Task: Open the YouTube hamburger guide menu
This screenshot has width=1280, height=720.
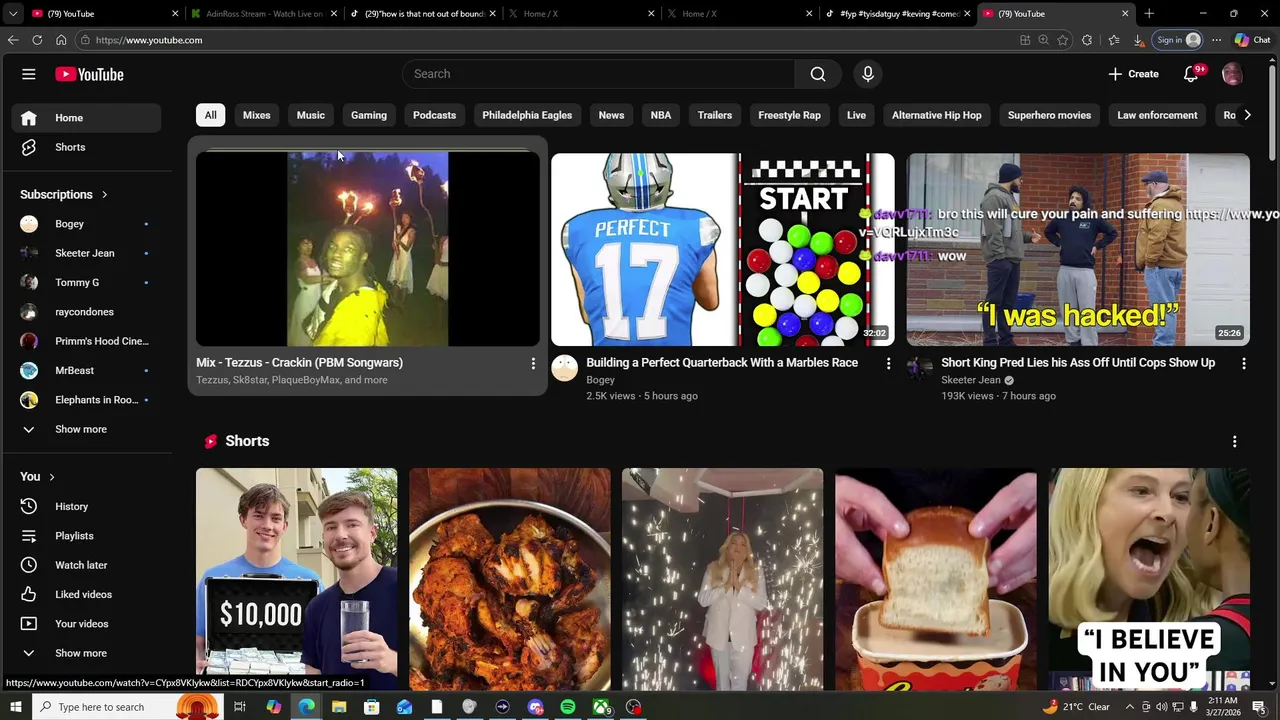Action: pos(29,74)
